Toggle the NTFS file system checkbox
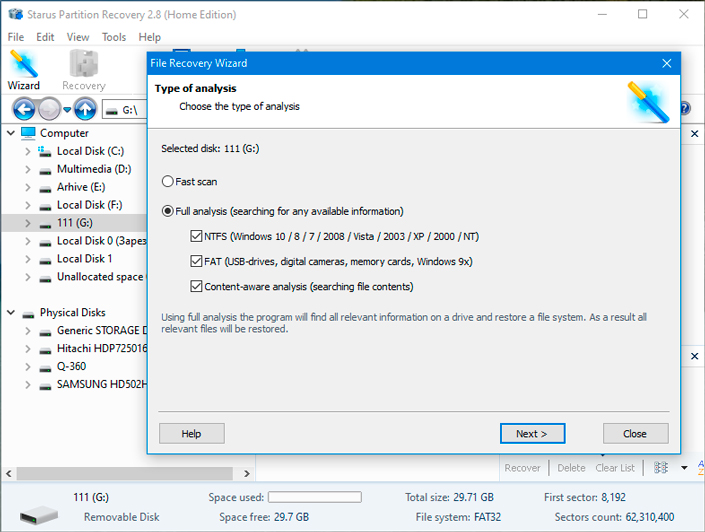The height and width of the screenshot is (532, 705). click(x=196, y=236)
